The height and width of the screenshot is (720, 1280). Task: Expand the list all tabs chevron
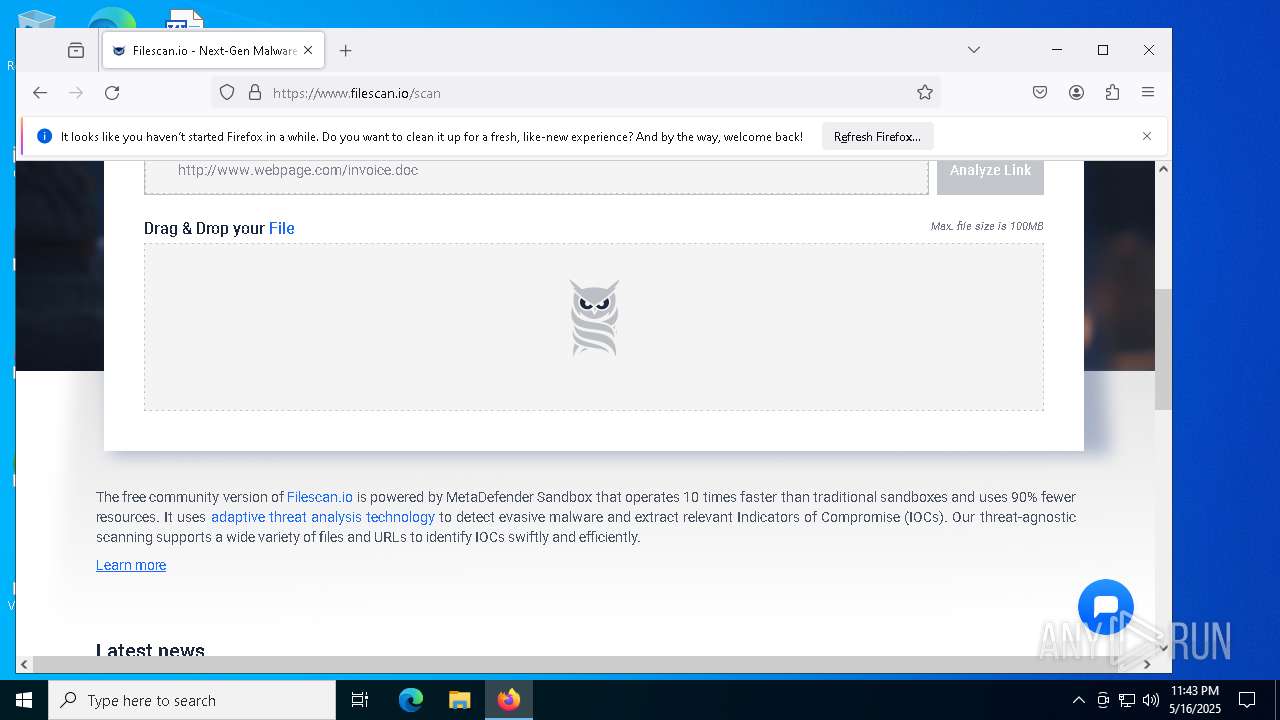pos(973,50)
